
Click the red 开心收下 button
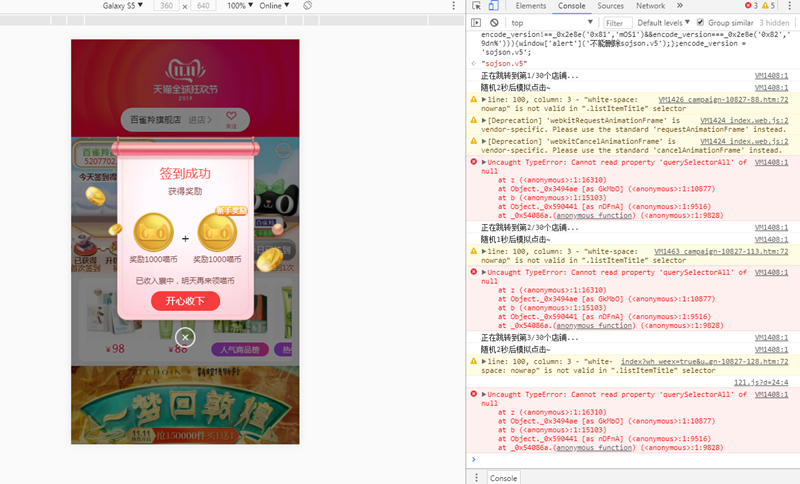tap(185, 301)
